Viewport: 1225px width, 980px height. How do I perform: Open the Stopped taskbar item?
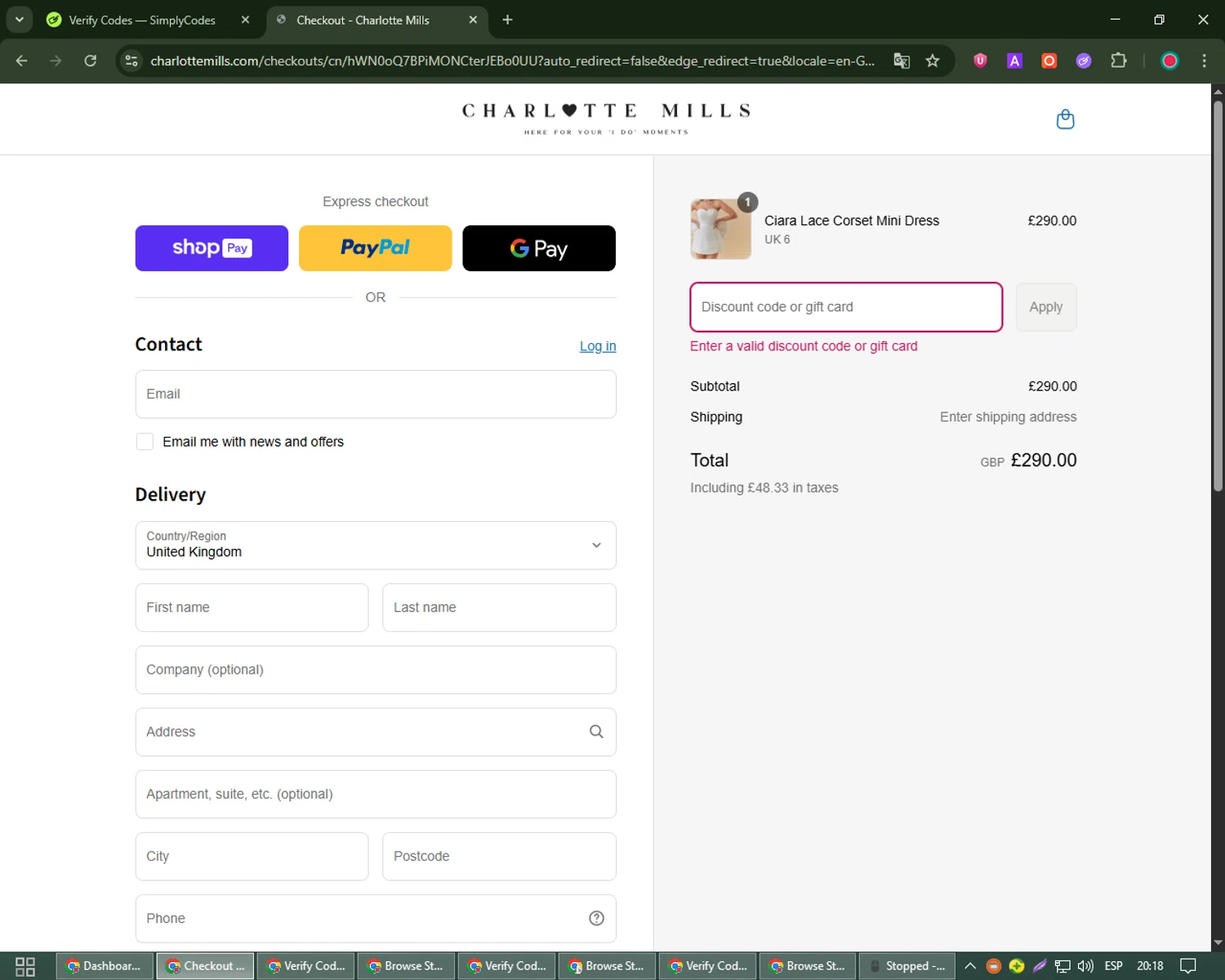tap(907, 966)
